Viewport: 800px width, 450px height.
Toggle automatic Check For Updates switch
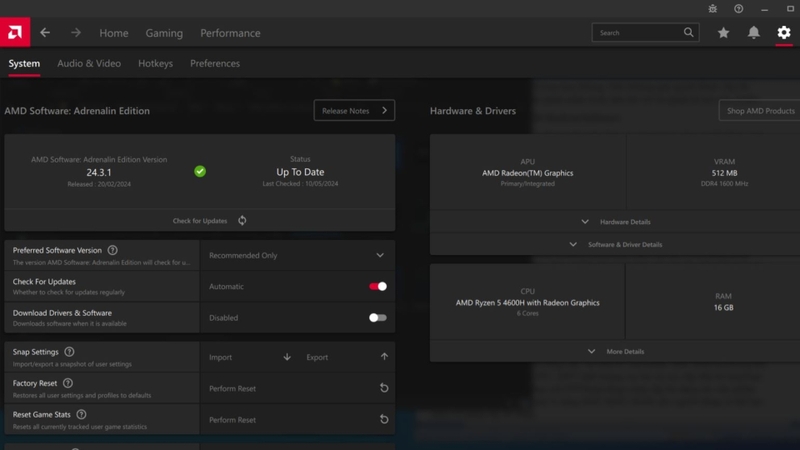tap(378, 286)
